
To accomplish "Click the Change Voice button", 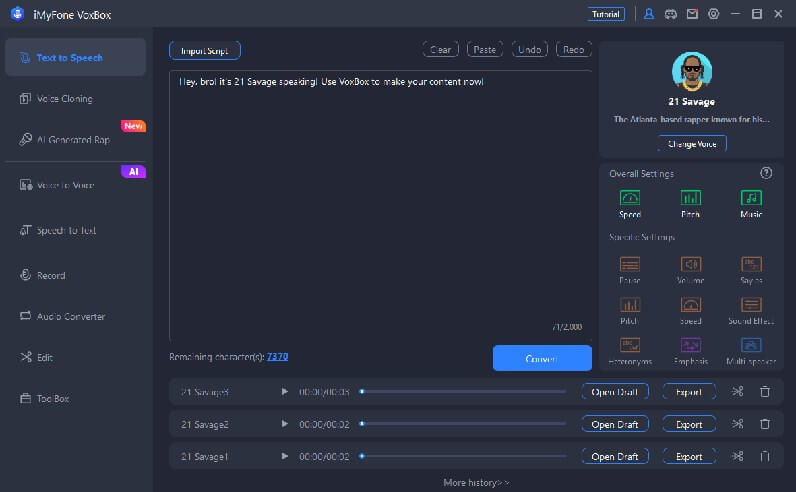I will click(x=692, y=144).
